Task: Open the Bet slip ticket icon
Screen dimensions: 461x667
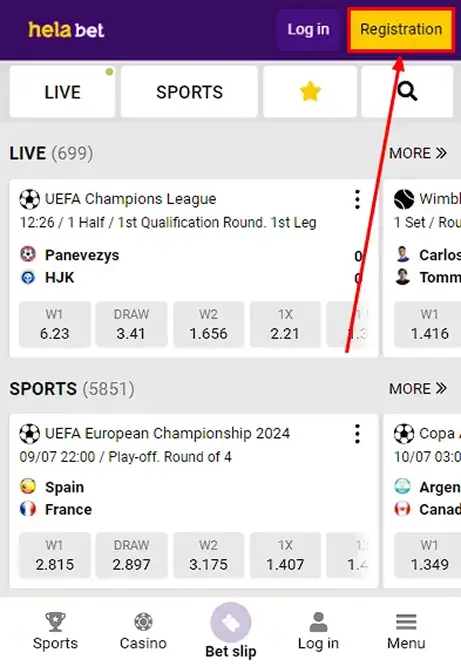Action: (231, 622)
